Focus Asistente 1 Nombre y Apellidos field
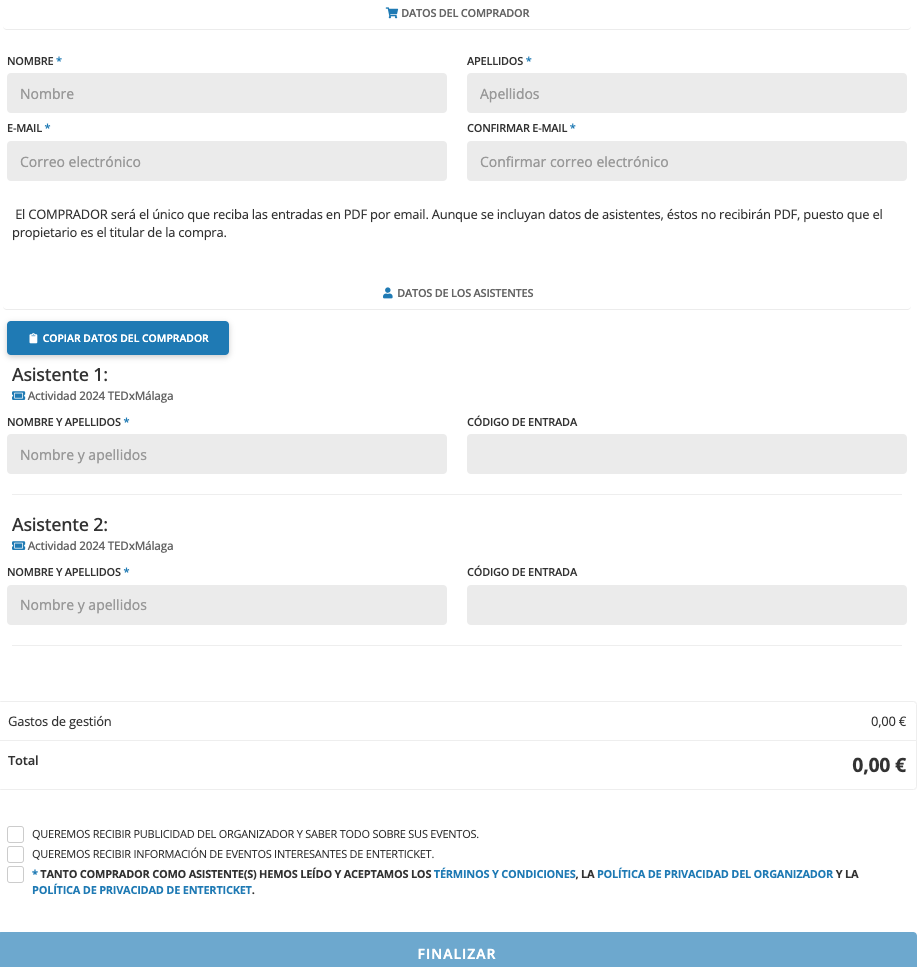919x967 pixels. 227,455
